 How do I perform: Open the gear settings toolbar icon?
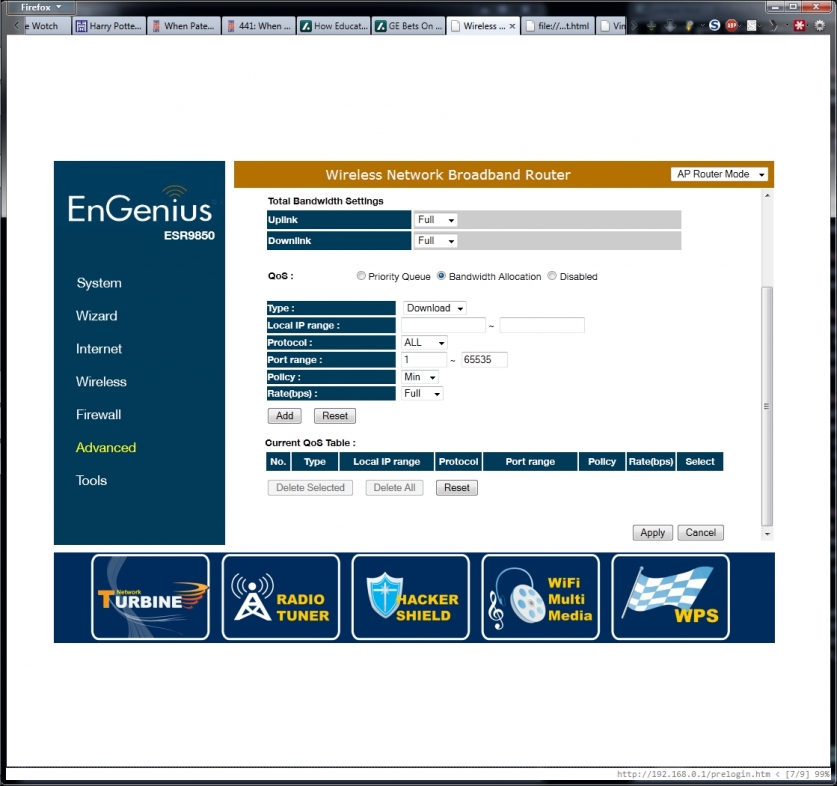tap(819, 25)
